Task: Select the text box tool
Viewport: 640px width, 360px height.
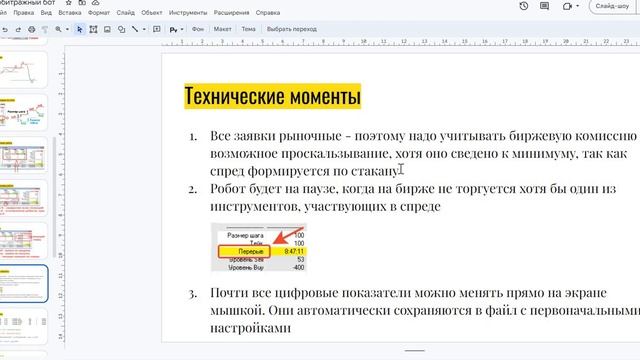Action: 93,29
